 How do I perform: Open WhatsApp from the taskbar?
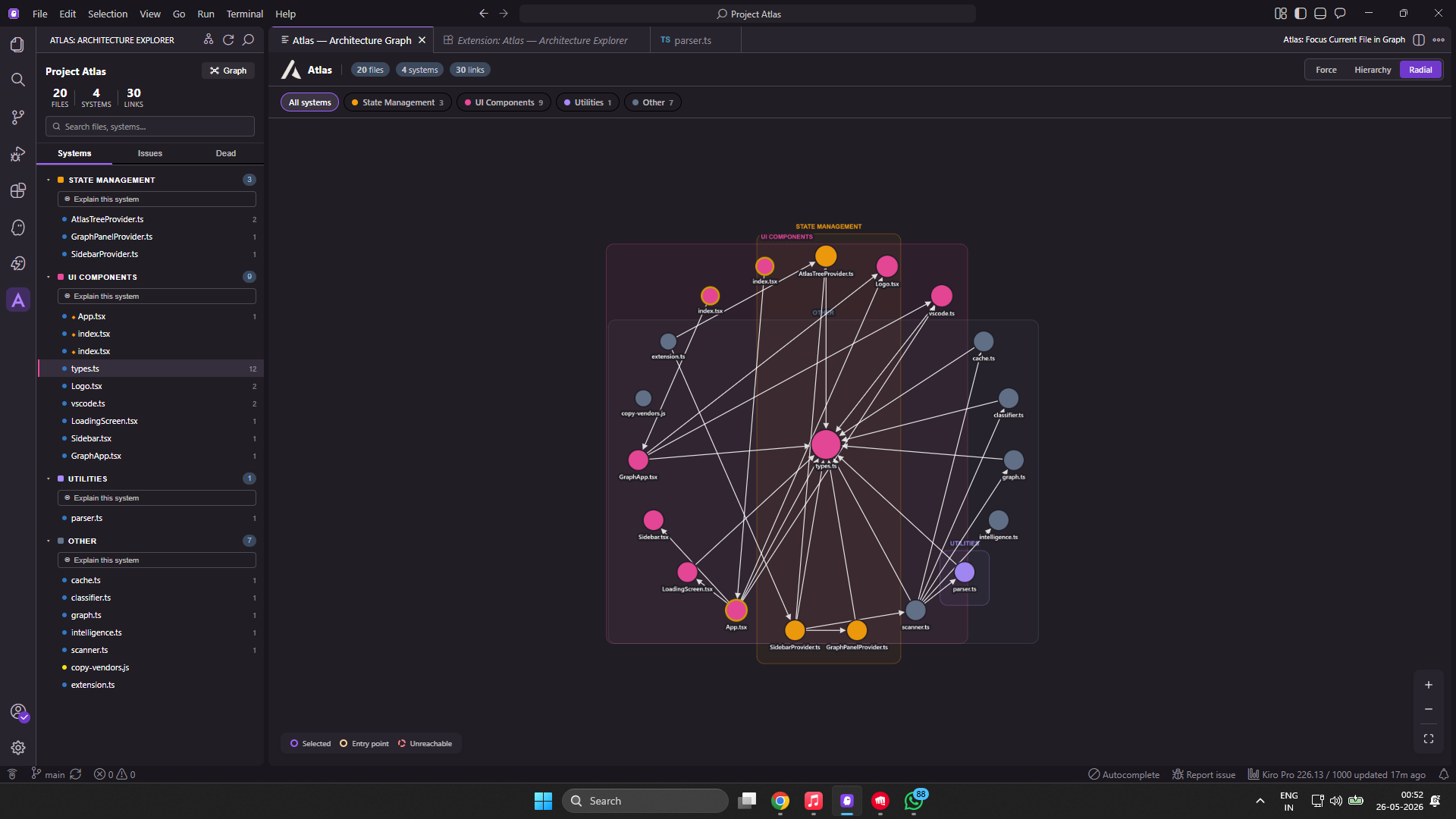coord(914,801)
